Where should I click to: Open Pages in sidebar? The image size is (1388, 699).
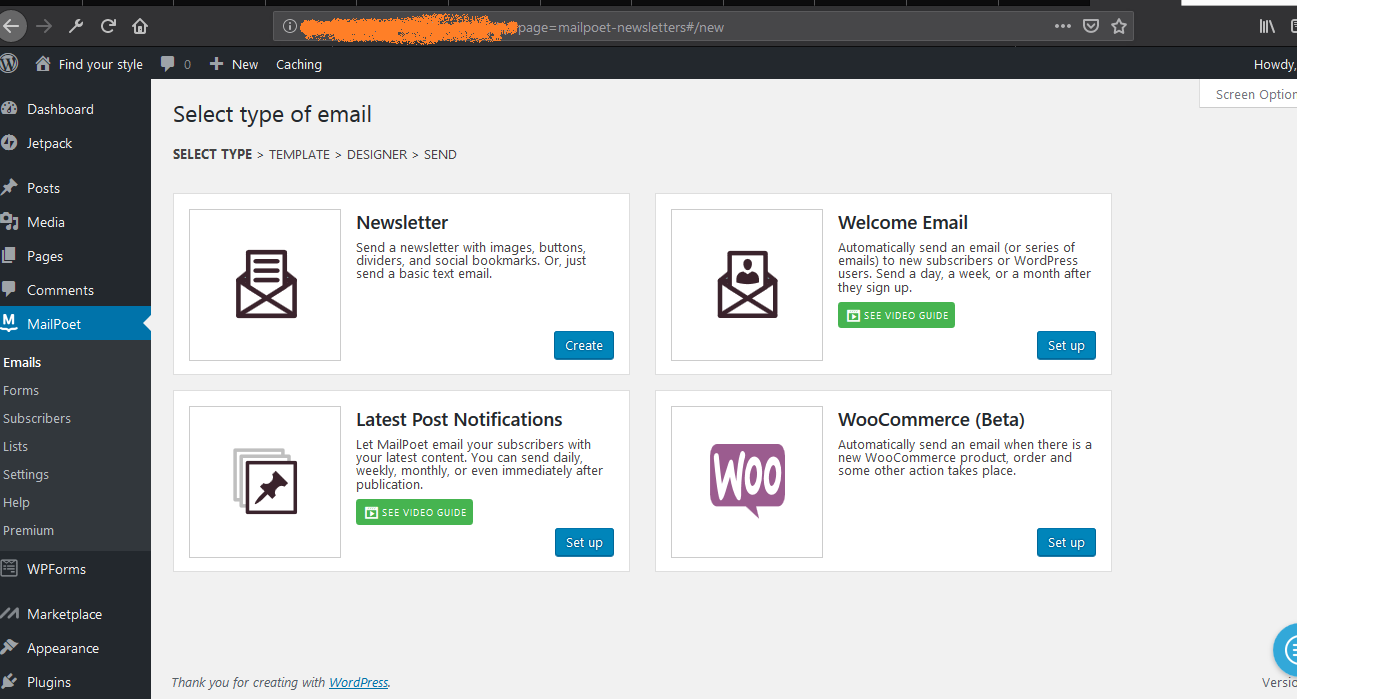click(75, 256)
